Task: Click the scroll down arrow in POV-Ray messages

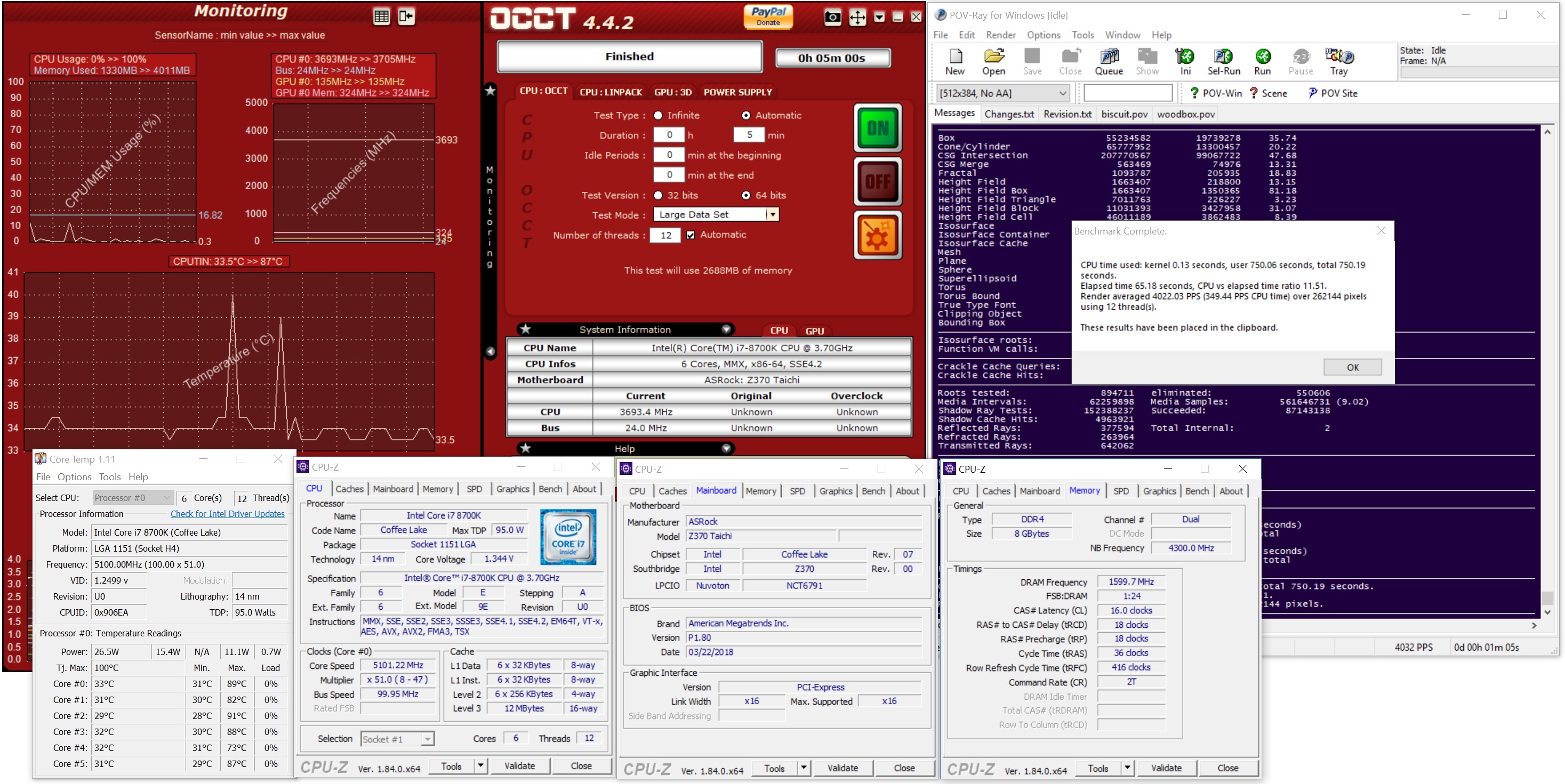Action: pyautogui.click(x=1547, y=612)
